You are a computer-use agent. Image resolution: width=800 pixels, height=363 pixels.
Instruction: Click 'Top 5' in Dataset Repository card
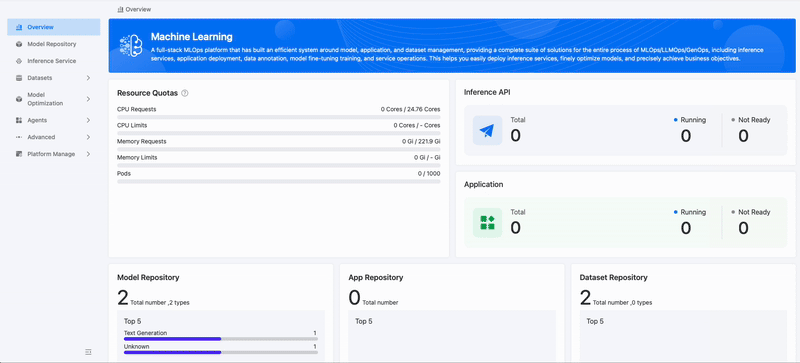click(595, 322)
